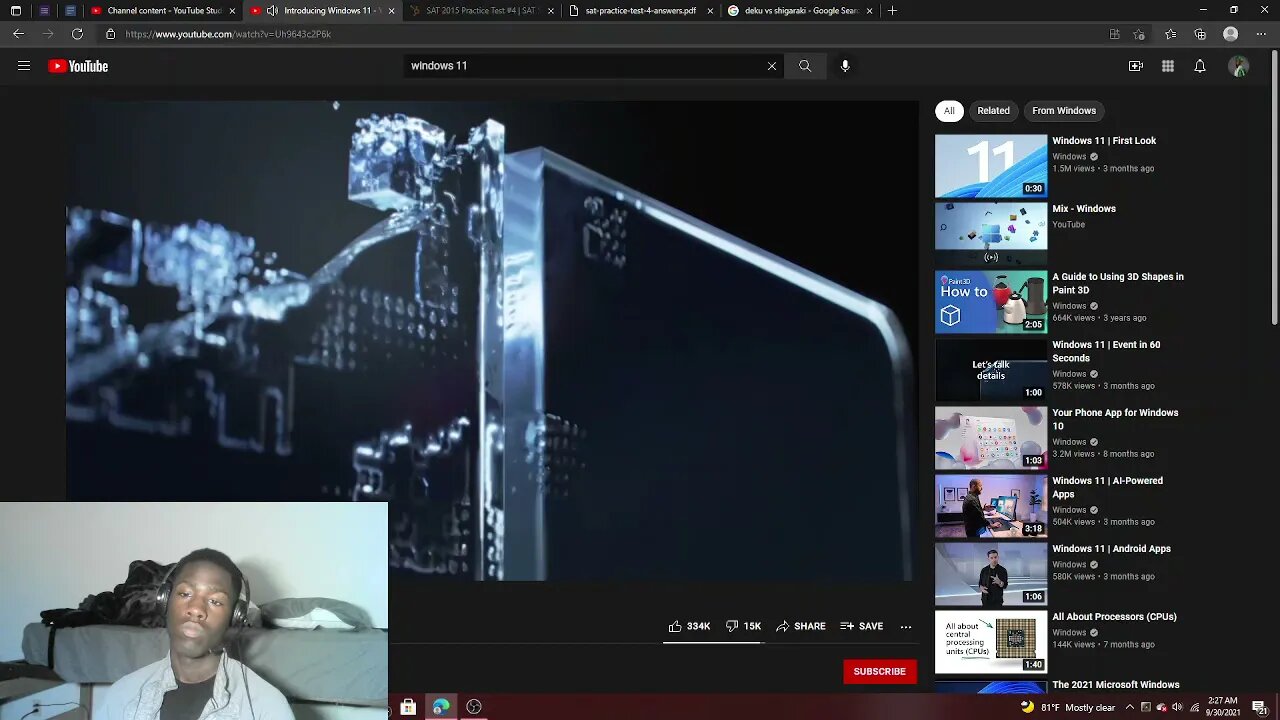Open Your Phone App for Windows 10 title
Screen dimensions: 1280x720
(x=1115, y=420)
